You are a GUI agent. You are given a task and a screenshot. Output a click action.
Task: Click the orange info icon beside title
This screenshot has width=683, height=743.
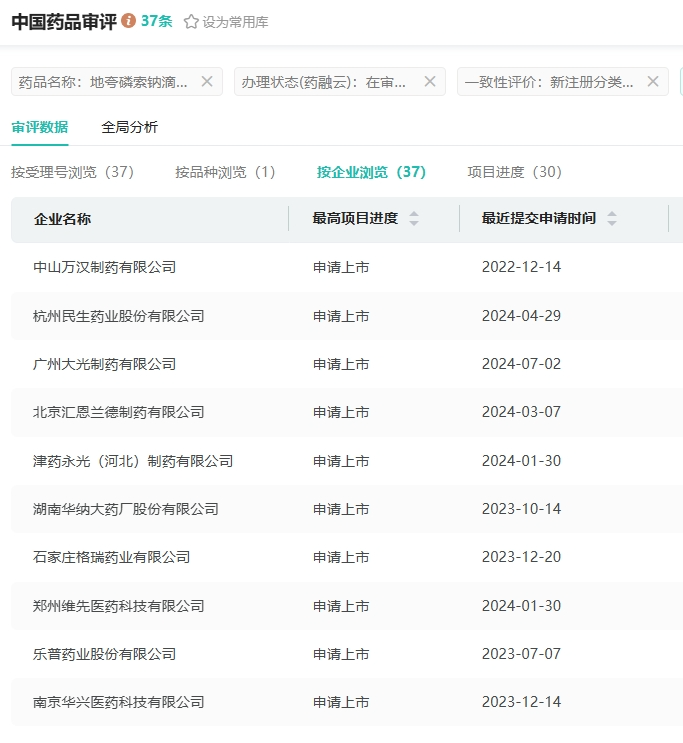point(129,21)
